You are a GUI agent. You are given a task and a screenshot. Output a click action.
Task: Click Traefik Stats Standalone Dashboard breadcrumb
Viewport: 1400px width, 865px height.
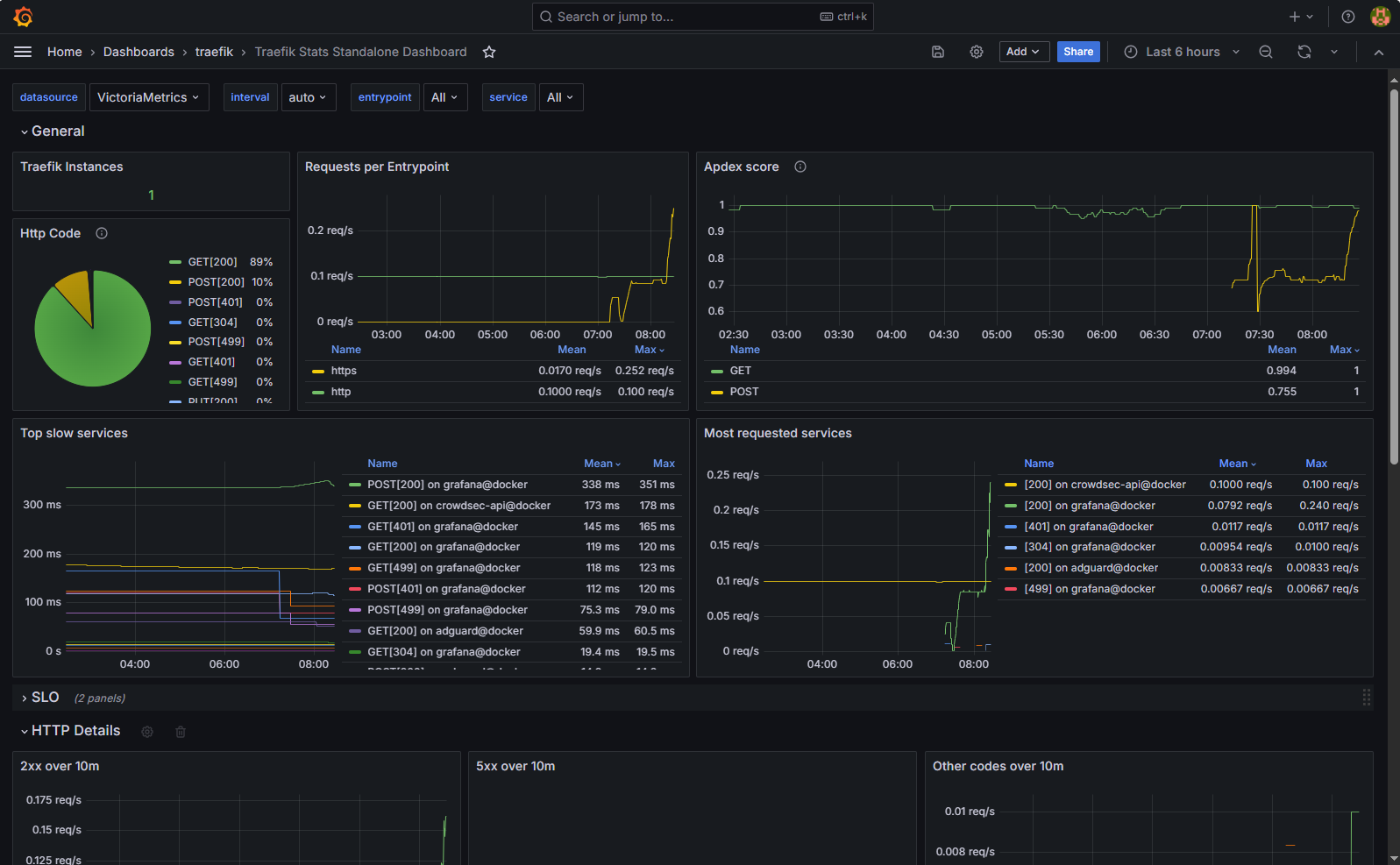tap(360, 52)
